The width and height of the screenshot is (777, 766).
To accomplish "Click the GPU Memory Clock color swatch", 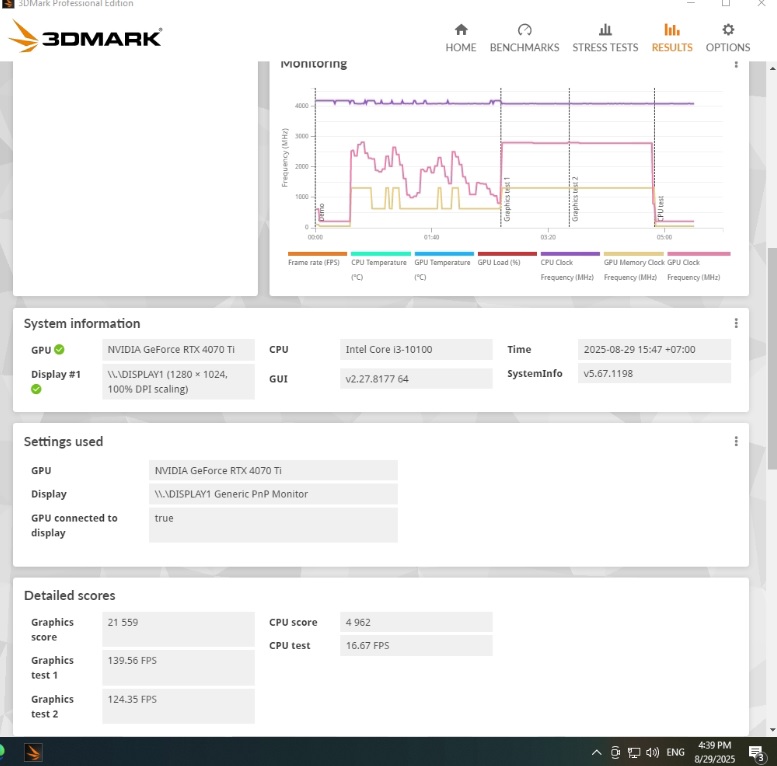I will point(633,254).
